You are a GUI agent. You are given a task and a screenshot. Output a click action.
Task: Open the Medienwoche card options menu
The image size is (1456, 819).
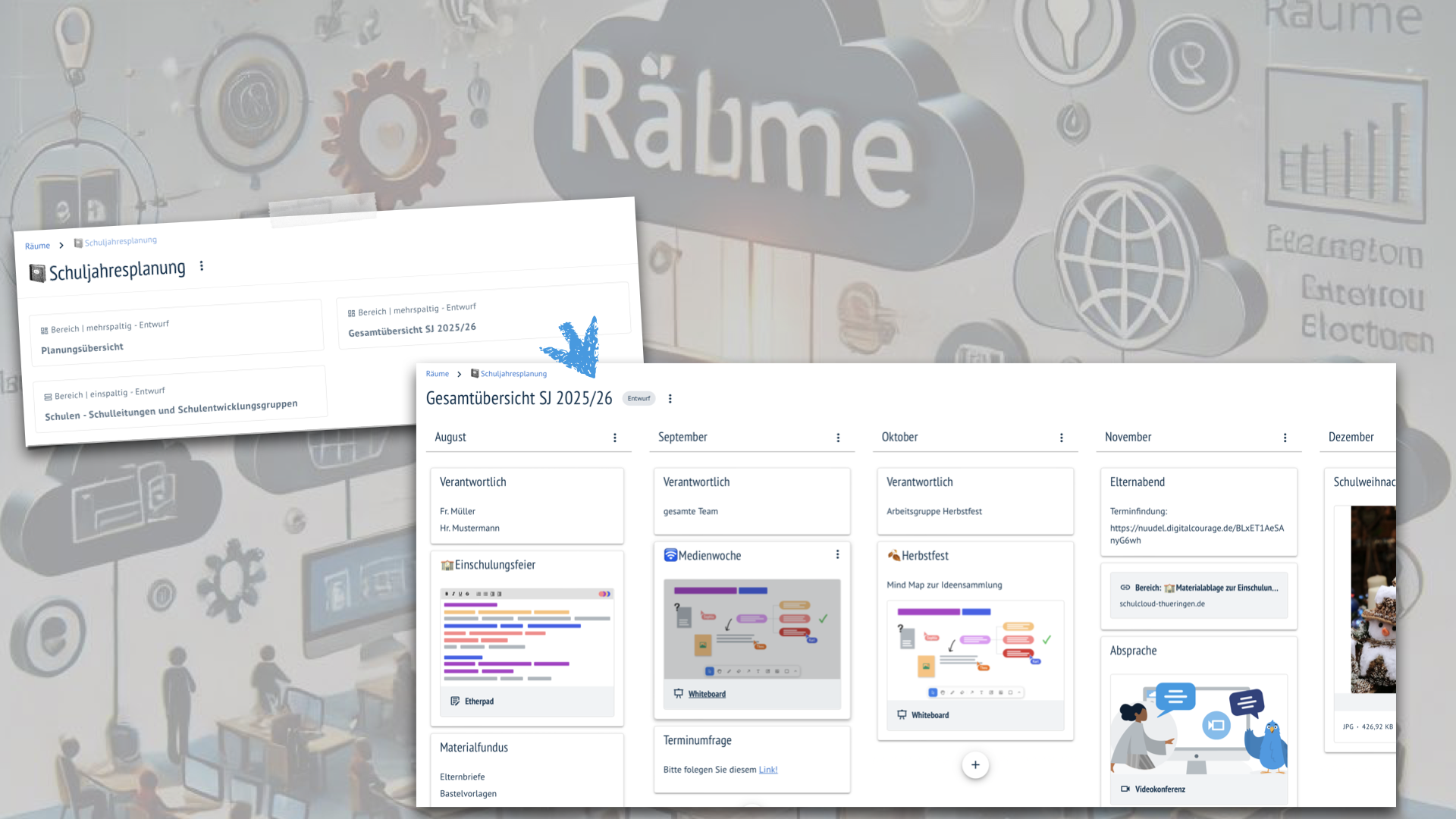point(838,554)
